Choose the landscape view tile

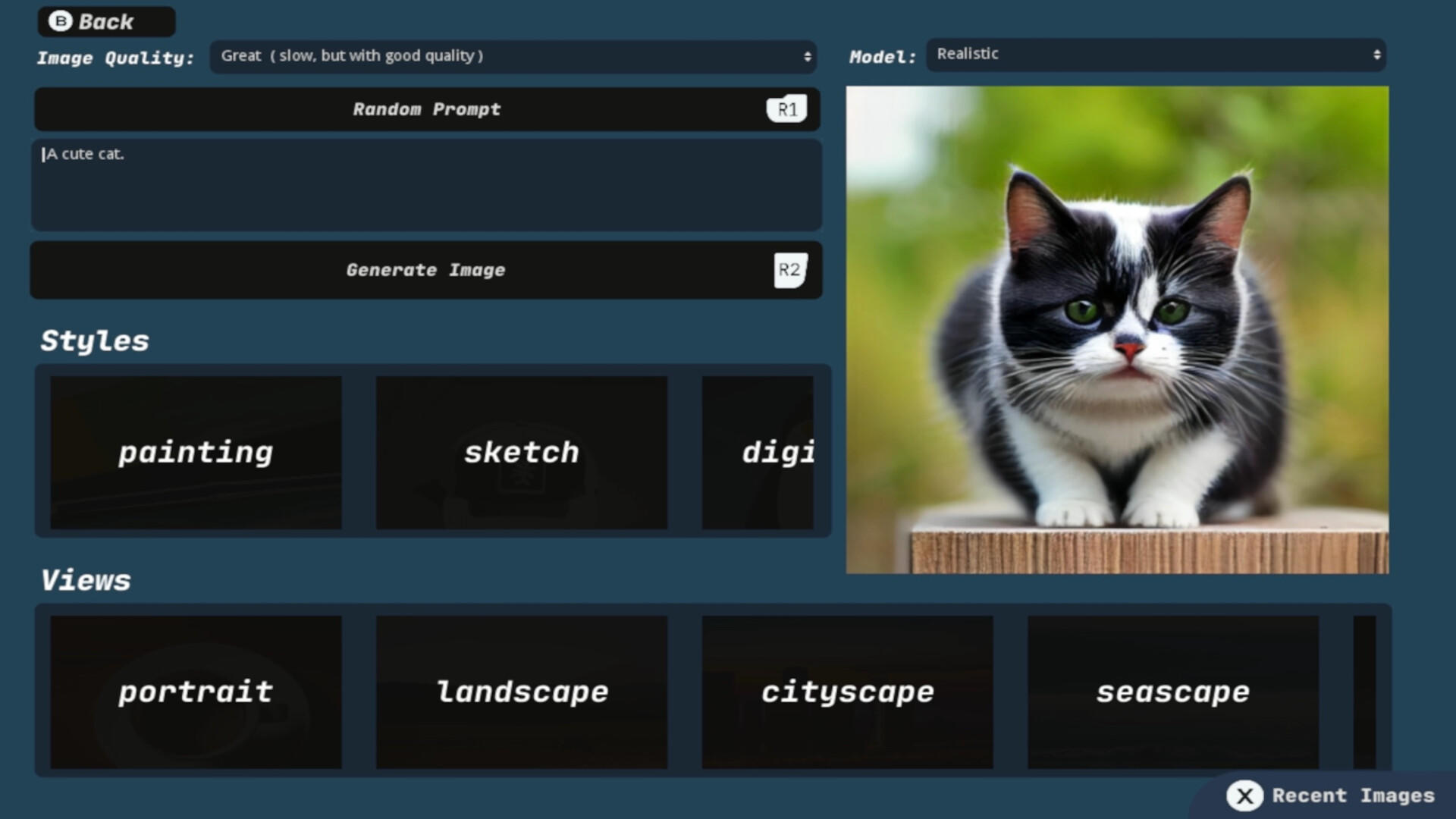tap(522, 692)
